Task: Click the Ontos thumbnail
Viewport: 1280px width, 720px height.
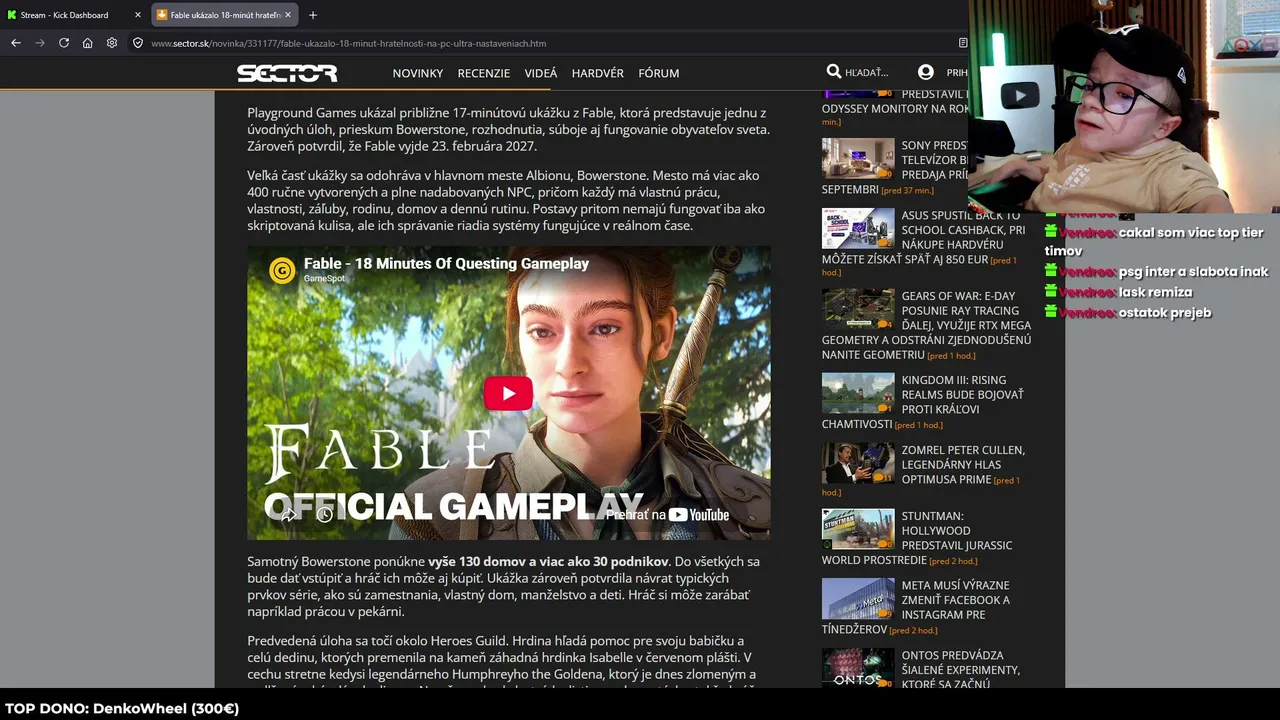Action: pyautogui.click(x=858, y=668)
